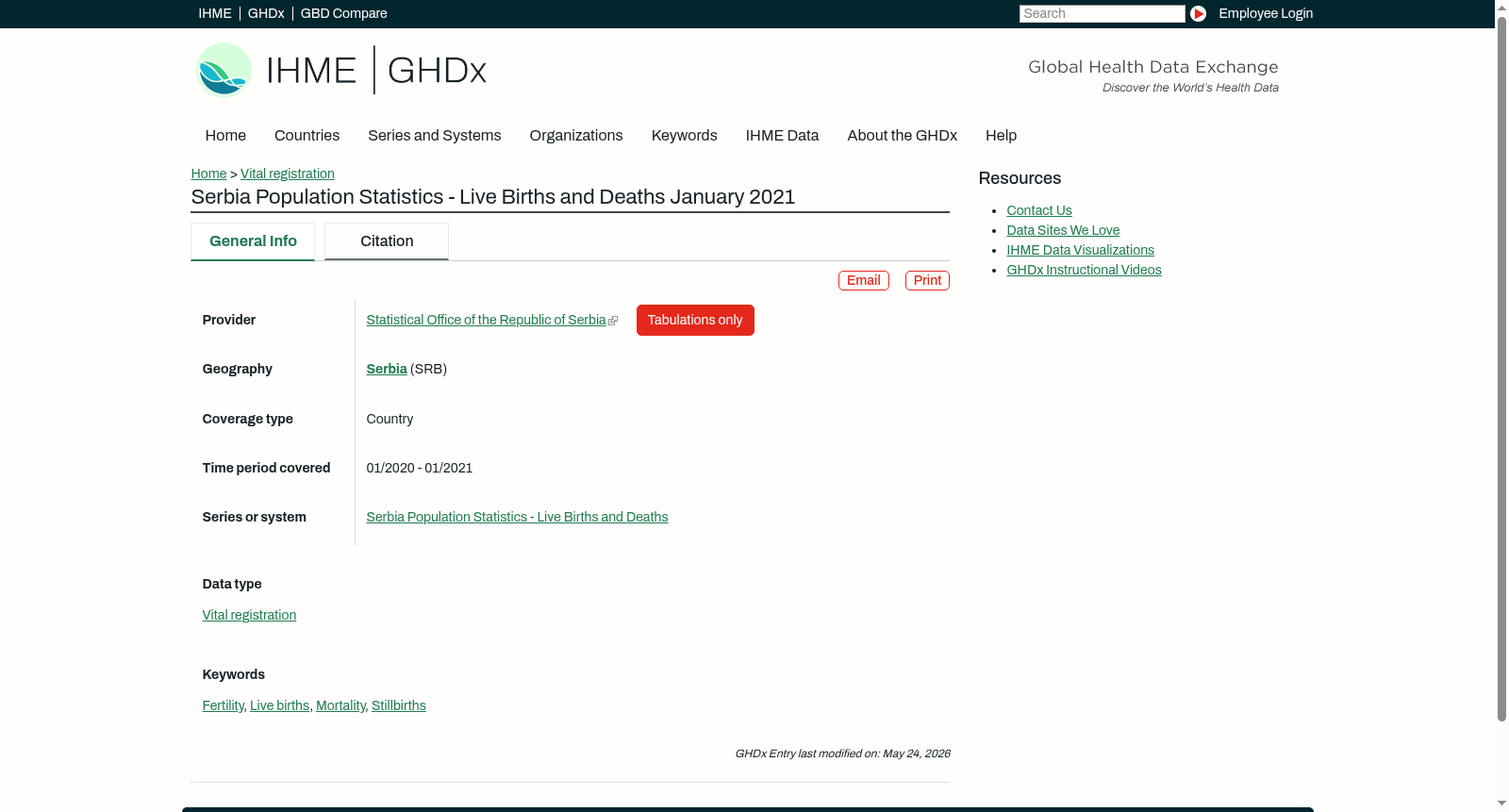The width and height of the screenshot is (1509, 812).
Task: Click the Mortality keyword link
Action: pos(340,705)
